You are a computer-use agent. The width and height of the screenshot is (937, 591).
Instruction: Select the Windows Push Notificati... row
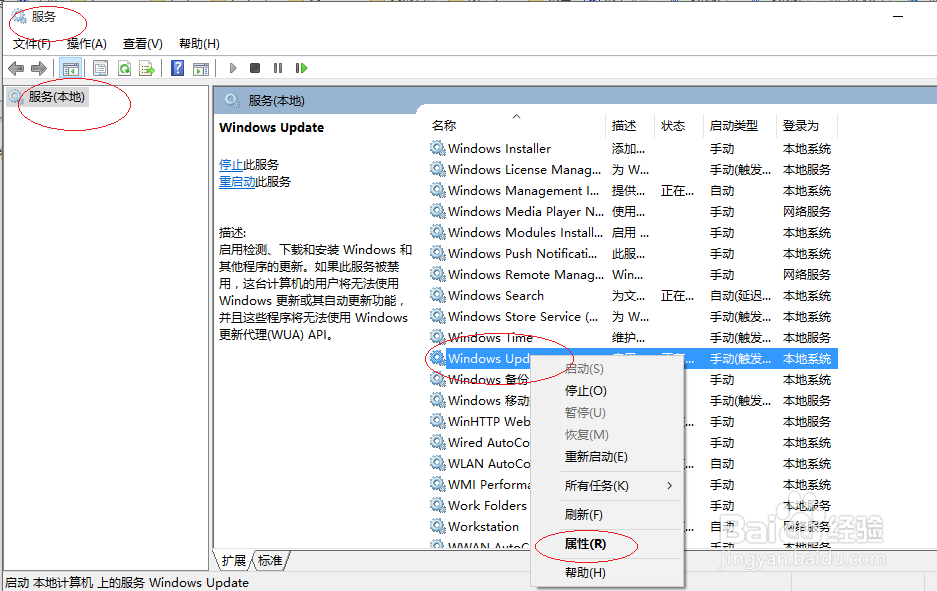click(x=633, y=253)
